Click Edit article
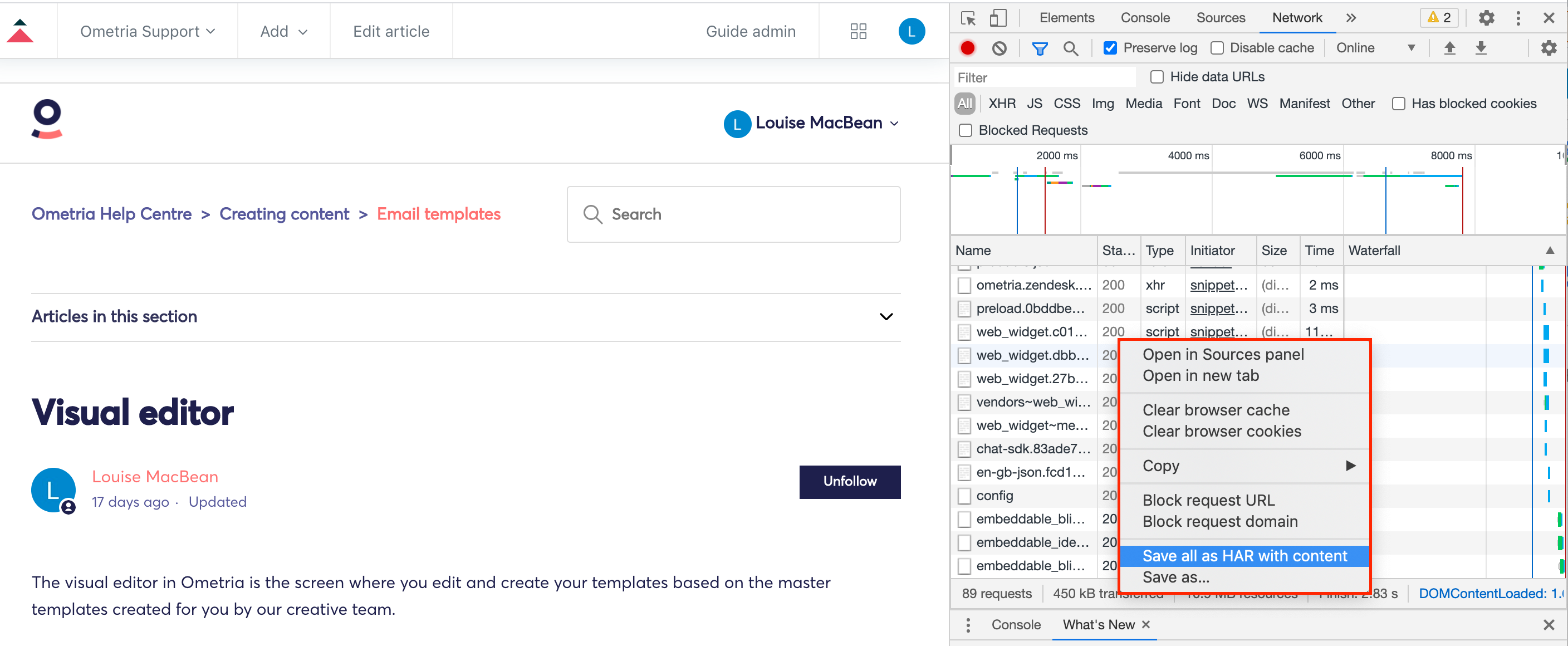Image resolution: width=1568 pixels, height=646 pixels. [391, 31]
